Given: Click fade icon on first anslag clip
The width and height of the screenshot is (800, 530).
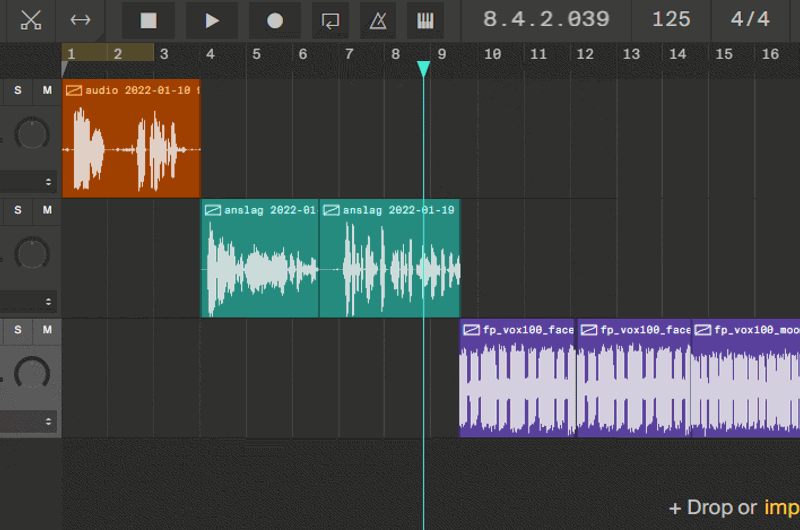Looking at the screenshot, I should coord(212,210).
